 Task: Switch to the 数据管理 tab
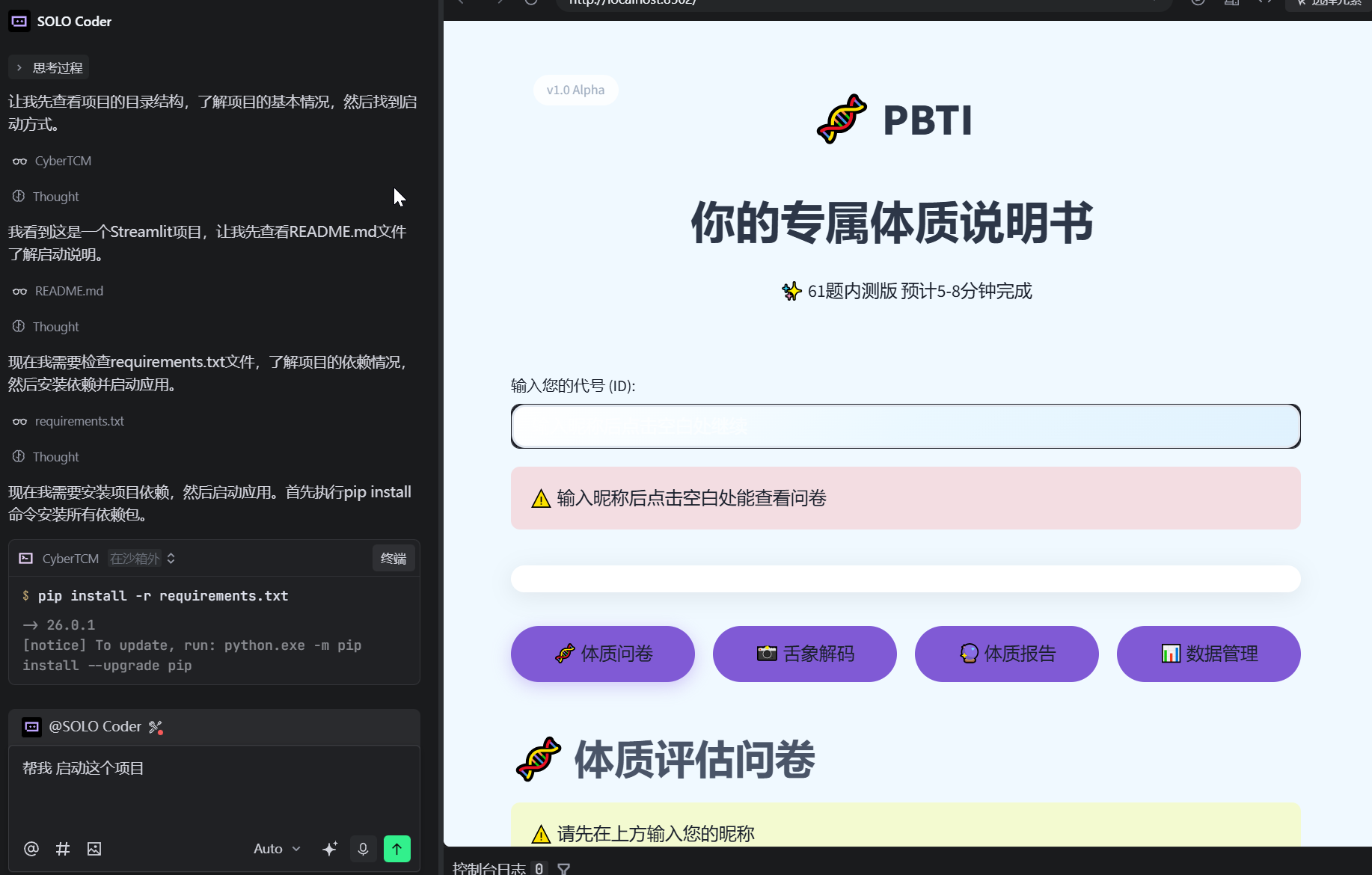(x=1208, y=654)
